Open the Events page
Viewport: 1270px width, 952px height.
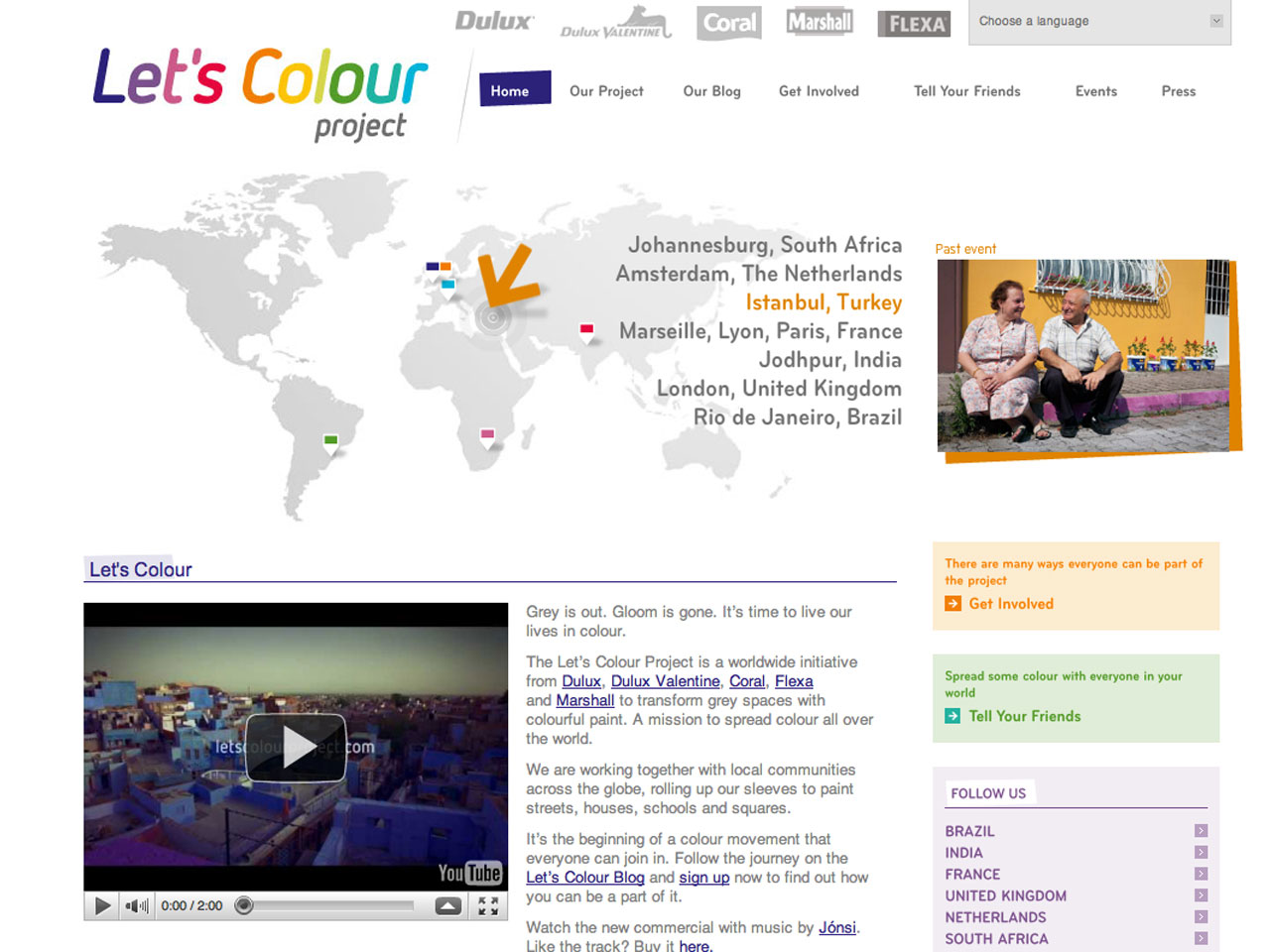(x=1095, y=91)
